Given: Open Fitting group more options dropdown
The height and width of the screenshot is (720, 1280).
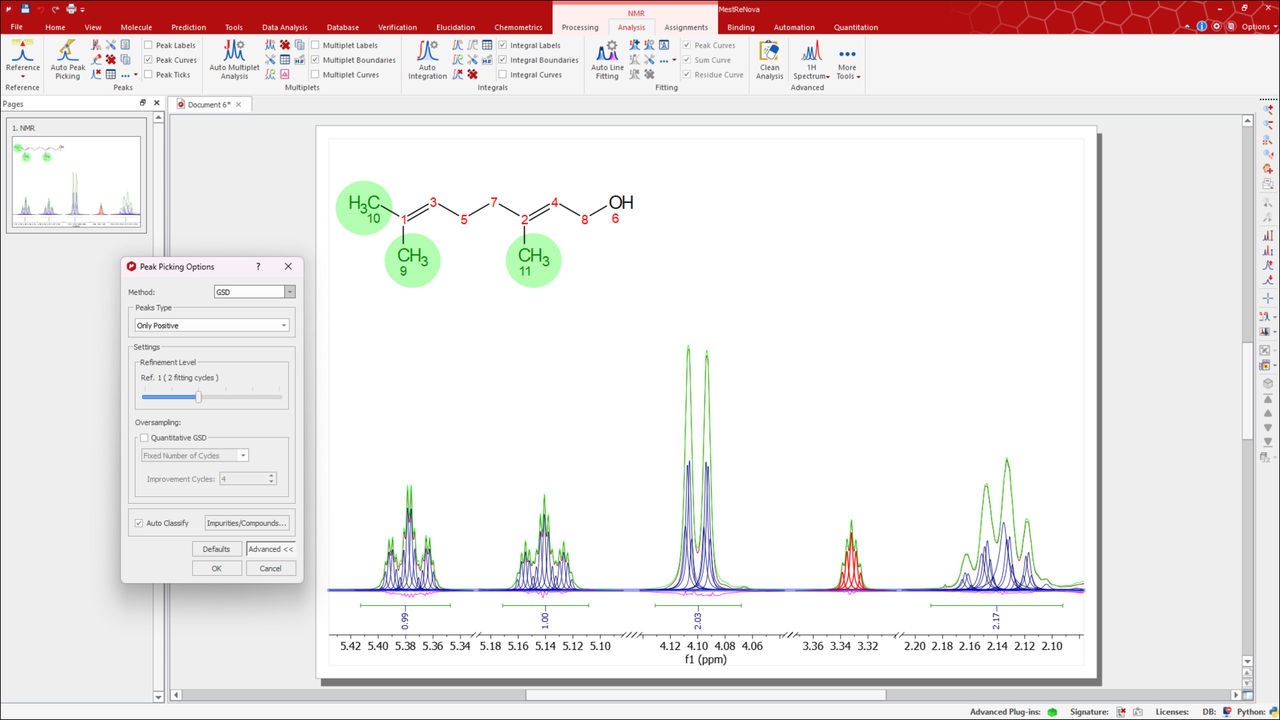Looking at the screenshot, I should (x=674, y=60).
